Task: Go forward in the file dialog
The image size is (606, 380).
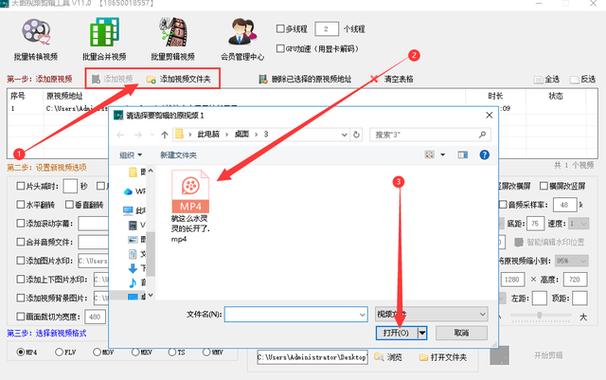Action: pyautogui.click(x=138, y=135)
